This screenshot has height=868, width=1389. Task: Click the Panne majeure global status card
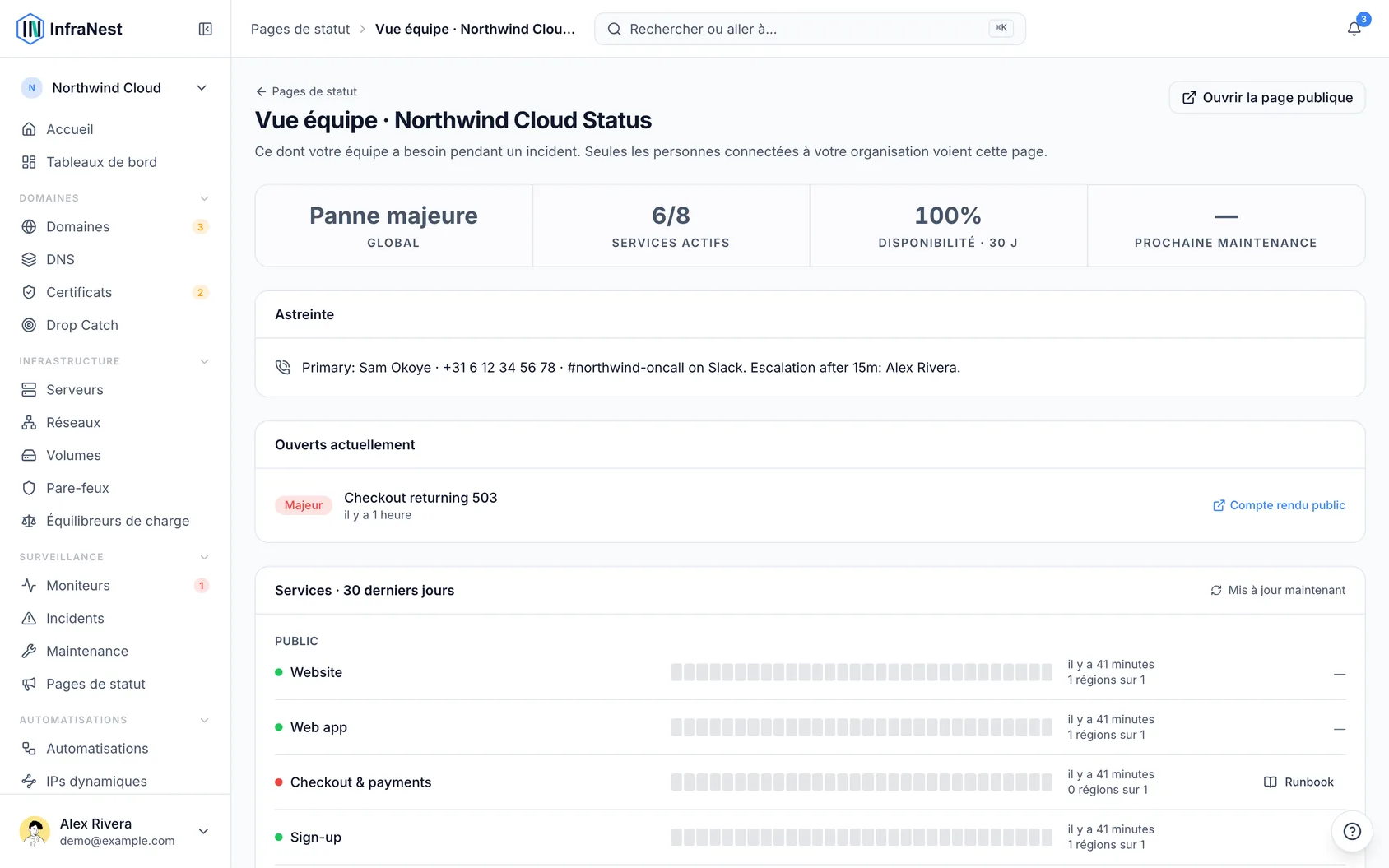click(x=393, y=225)
